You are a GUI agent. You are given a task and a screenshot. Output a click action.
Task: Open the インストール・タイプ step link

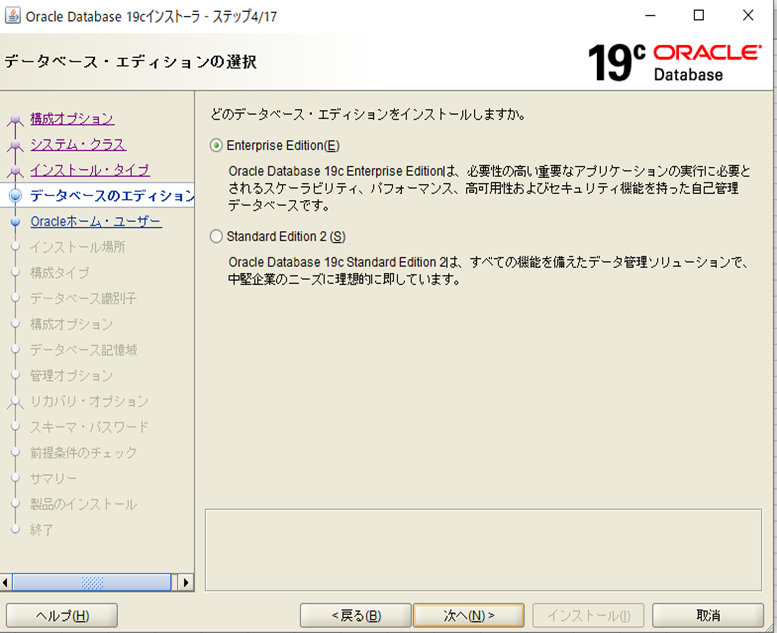(x=90, y=170)
